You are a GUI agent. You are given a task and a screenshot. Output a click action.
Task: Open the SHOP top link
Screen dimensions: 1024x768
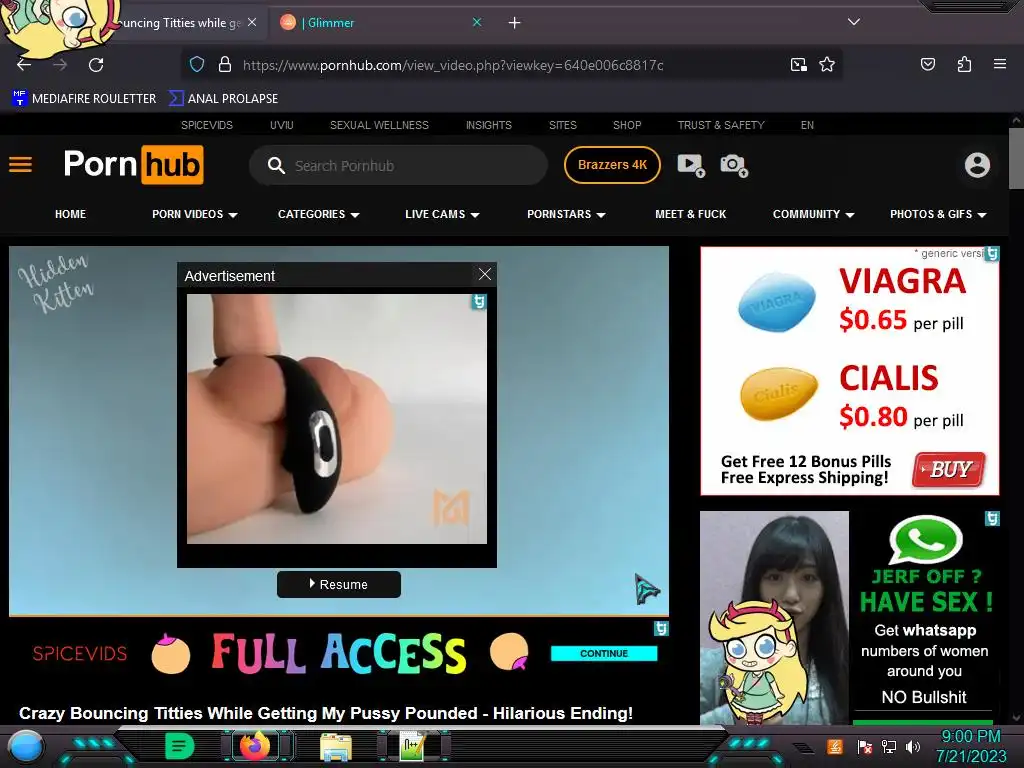click(627, 125)
